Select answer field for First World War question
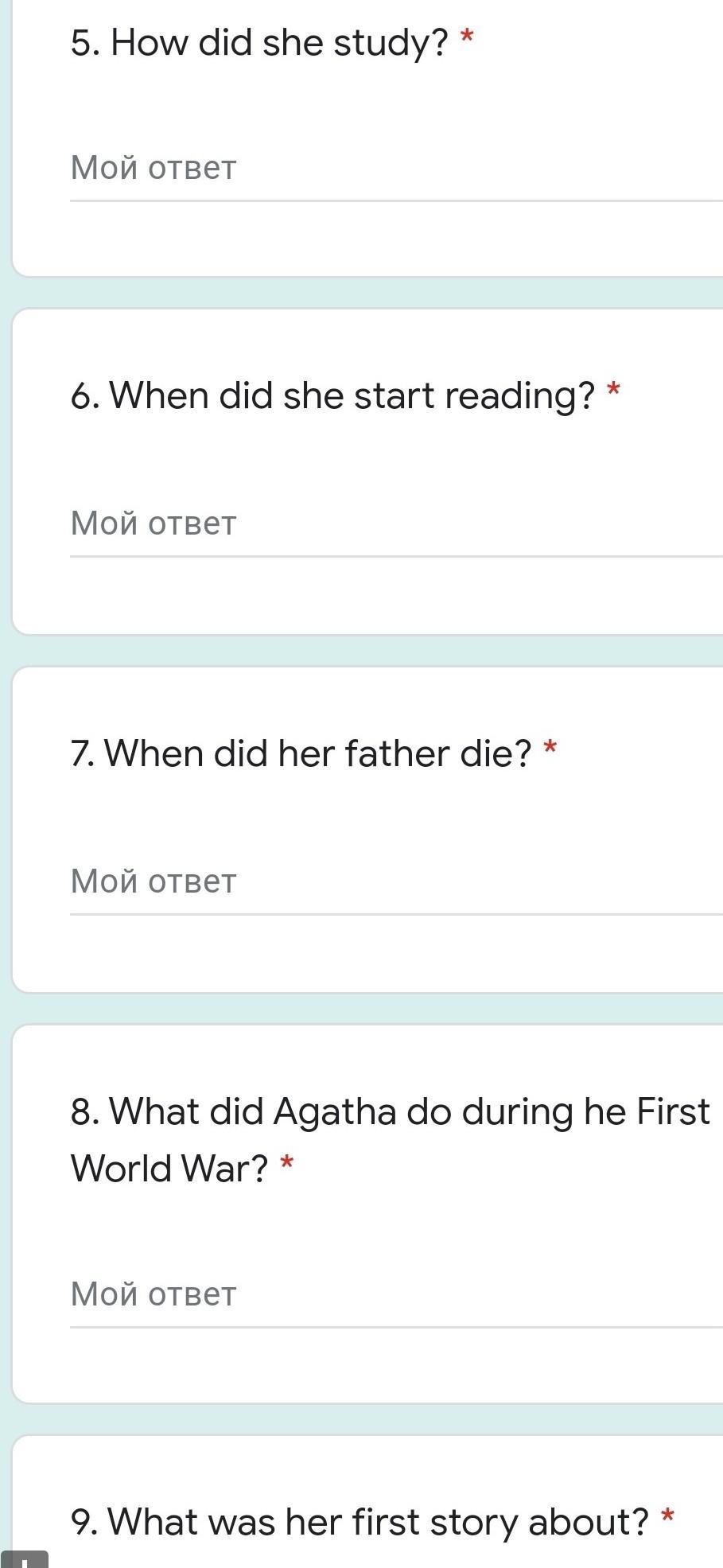This screenshot has width=723, height=1568. (396, 1294)
